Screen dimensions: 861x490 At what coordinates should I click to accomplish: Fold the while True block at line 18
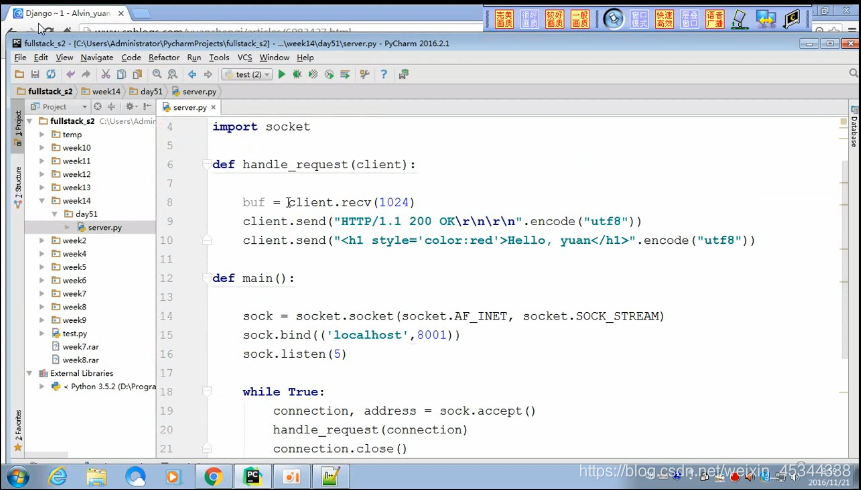coord(206,392)
